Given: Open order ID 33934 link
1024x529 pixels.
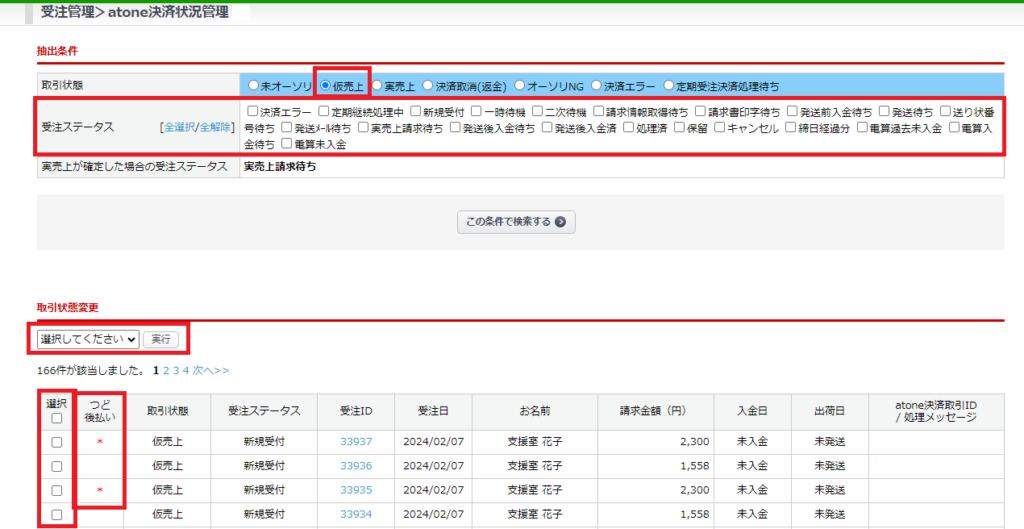Looking at the screenshot, I should coord(356,514).
